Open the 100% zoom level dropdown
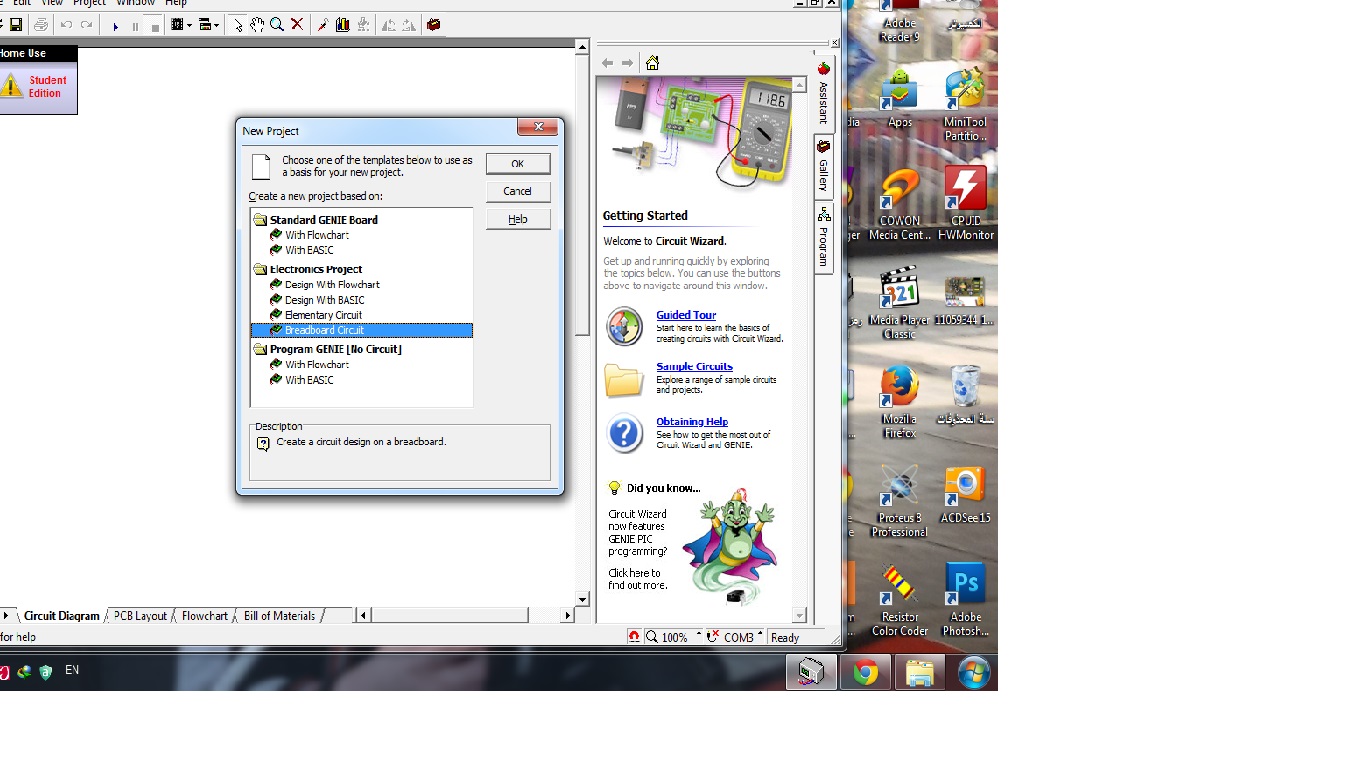 [674, 637]
